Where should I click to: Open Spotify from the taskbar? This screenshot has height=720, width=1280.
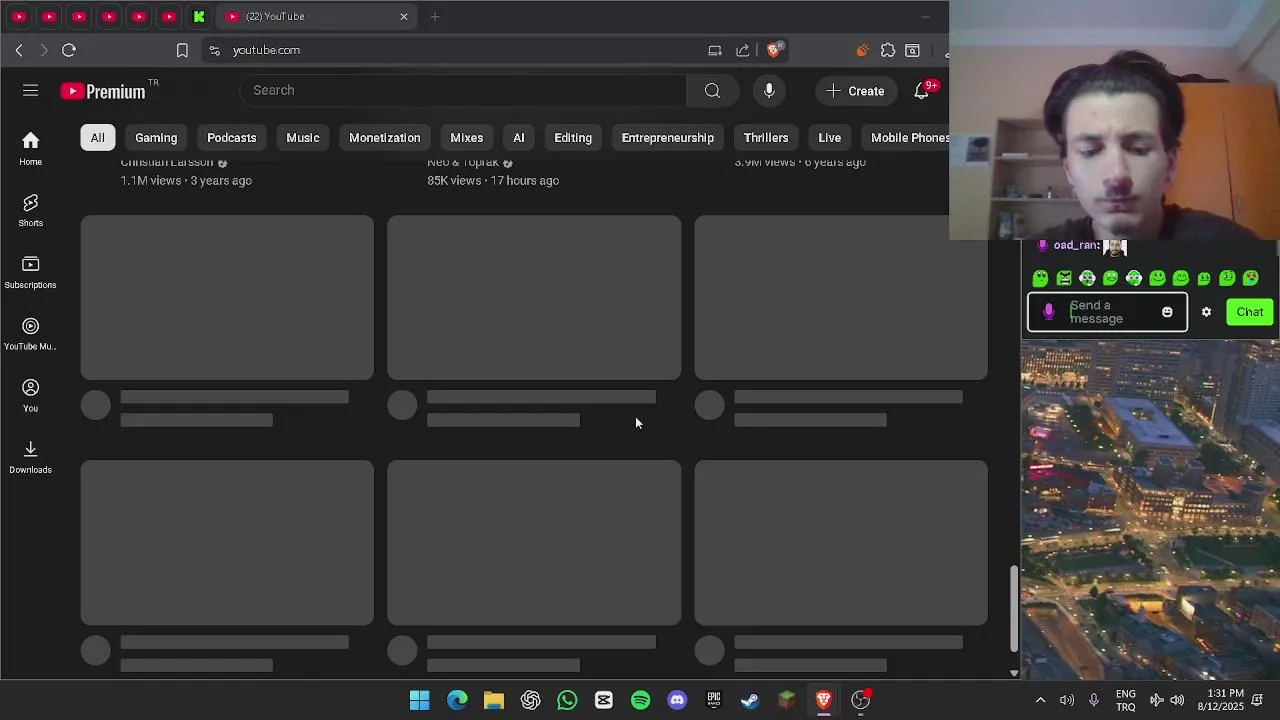(641, 700)
